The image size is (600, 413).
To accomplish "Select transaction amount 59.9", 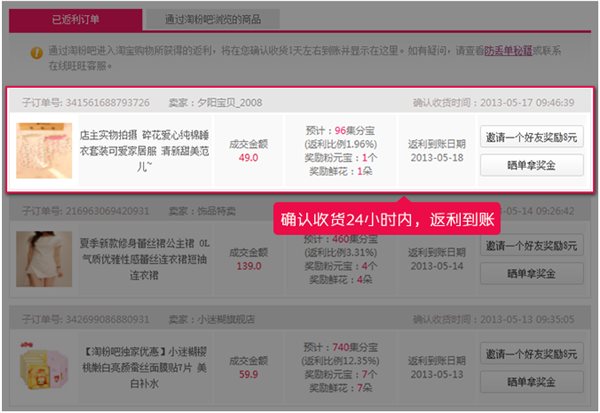I will click(248, 374).
